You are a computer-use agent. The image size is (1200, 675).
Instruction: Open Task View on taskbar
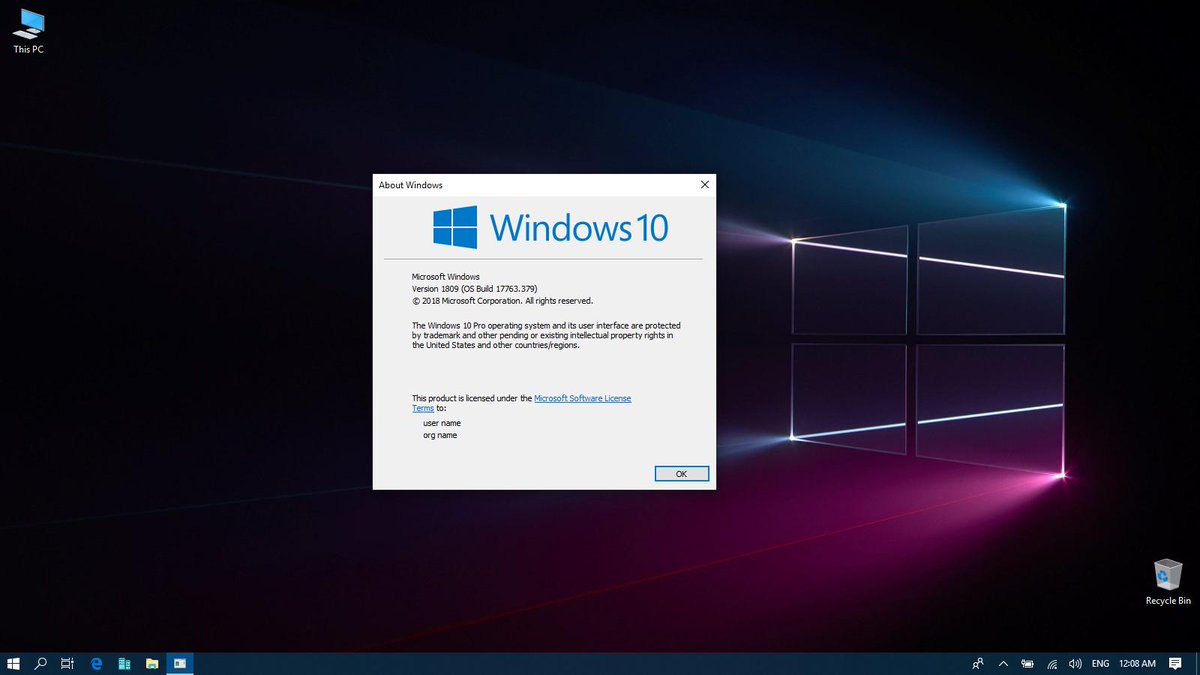pyautogui.click(x=68, y=663)
